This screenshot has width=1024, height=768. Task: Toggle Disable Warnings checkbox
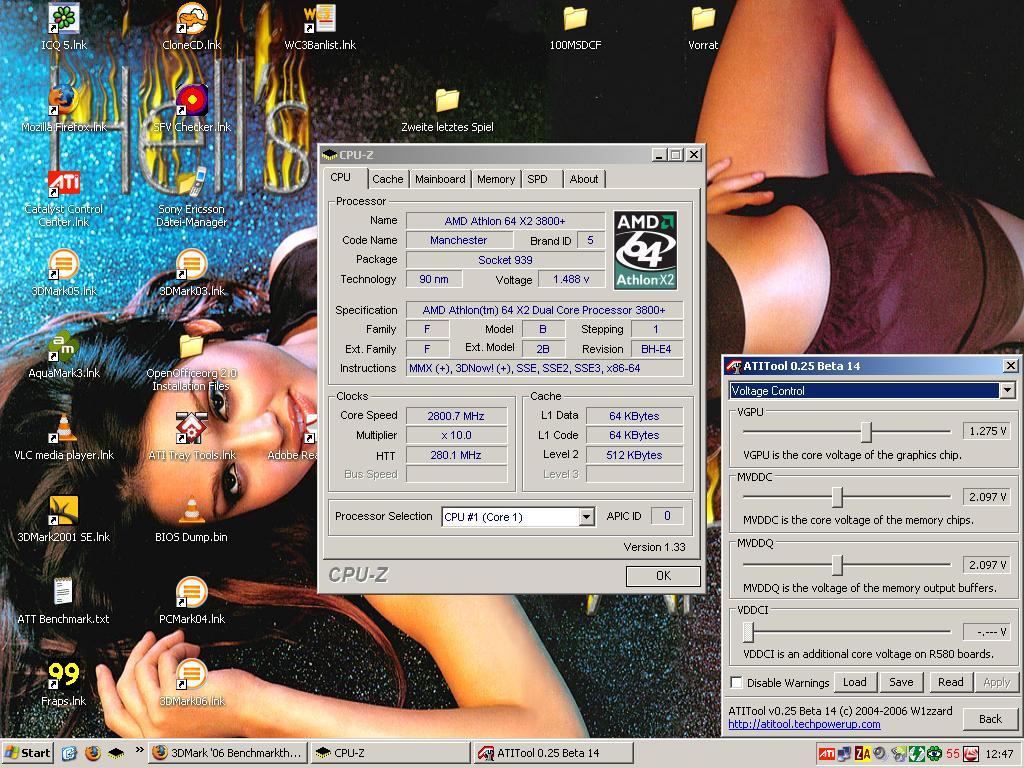tap(737, 682)
